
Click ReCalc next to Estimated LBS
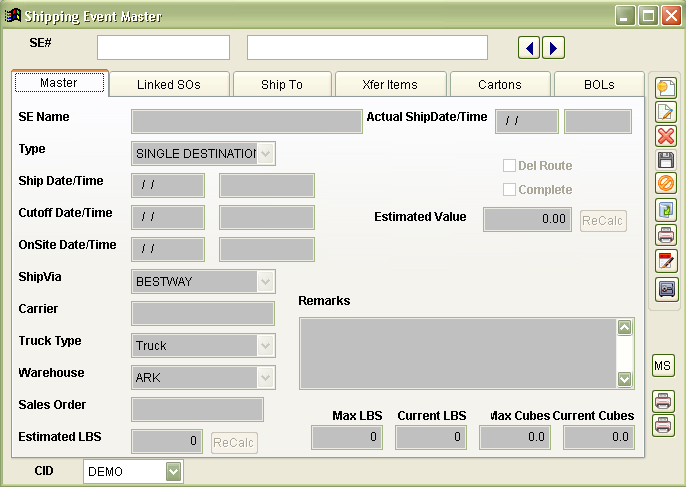click(234, 442)
